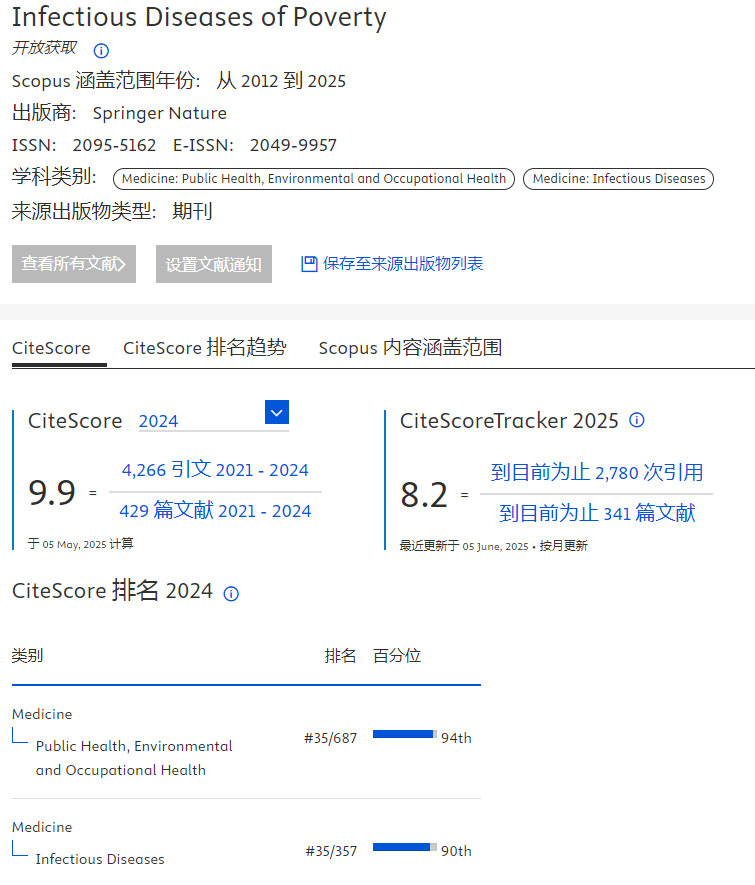Screen dimensions: 755x885
Task: Click info icon next to CiteScore 排名 2024
Action: [231, 593]
